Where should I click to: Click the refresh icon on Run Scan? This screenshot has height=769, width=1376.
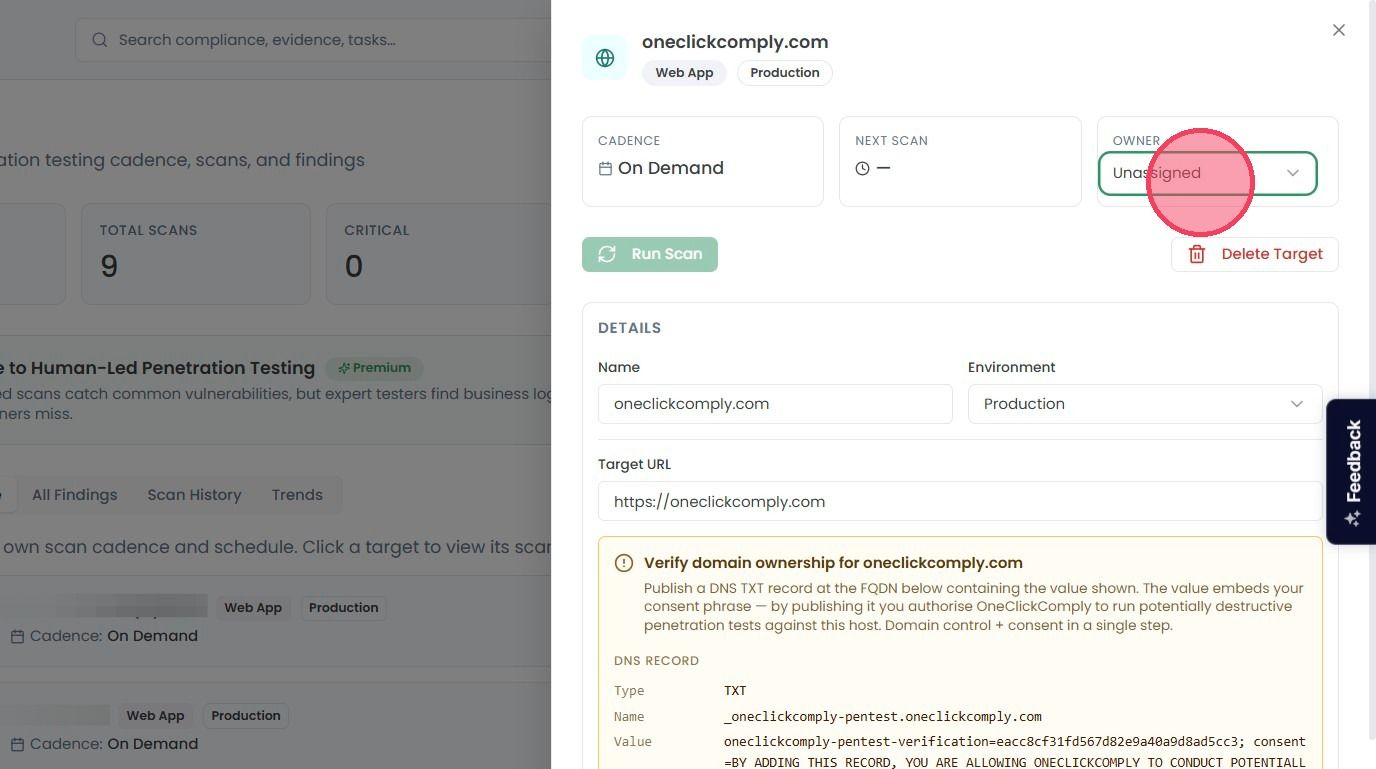(607, 254)
